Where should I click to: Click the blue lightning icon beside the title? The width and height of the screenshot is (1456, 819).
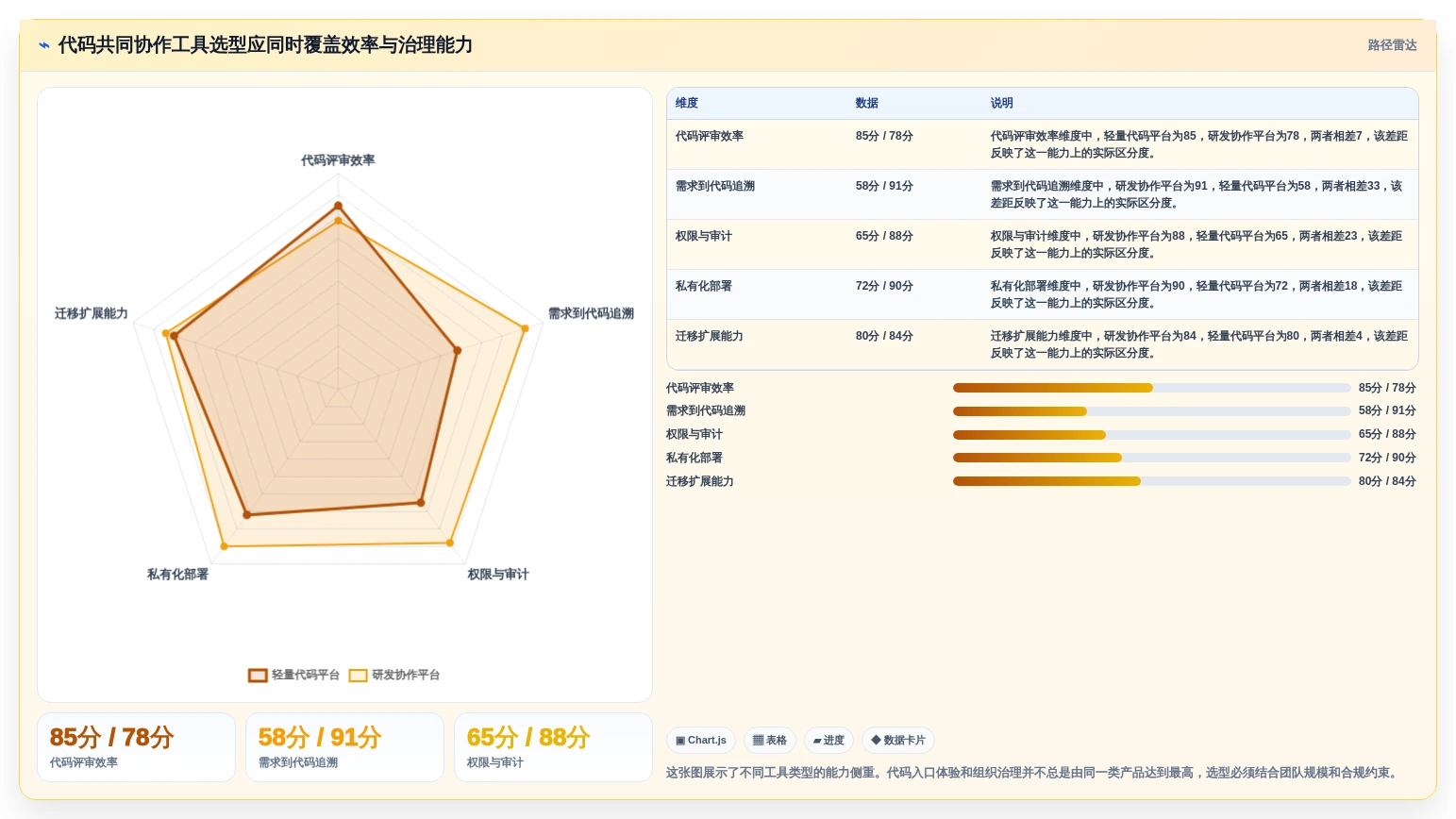(44, 45)
